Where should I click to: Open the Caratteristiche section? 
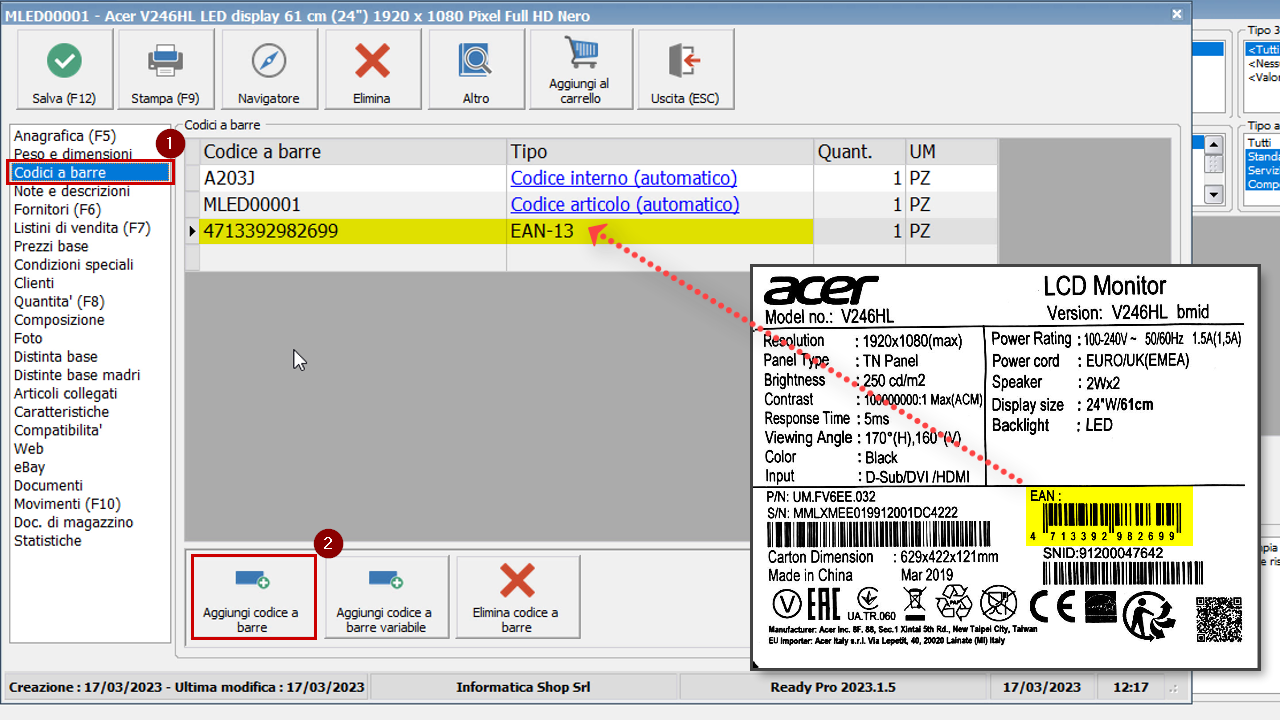(62, 412)
